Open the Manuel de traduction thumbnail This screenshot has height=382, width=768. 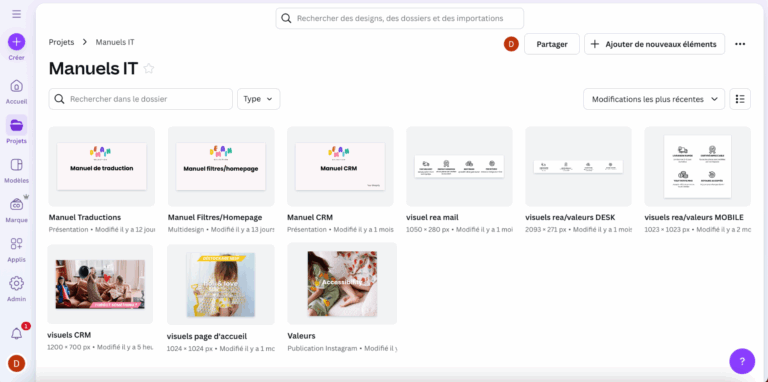[x=102, y=167]
